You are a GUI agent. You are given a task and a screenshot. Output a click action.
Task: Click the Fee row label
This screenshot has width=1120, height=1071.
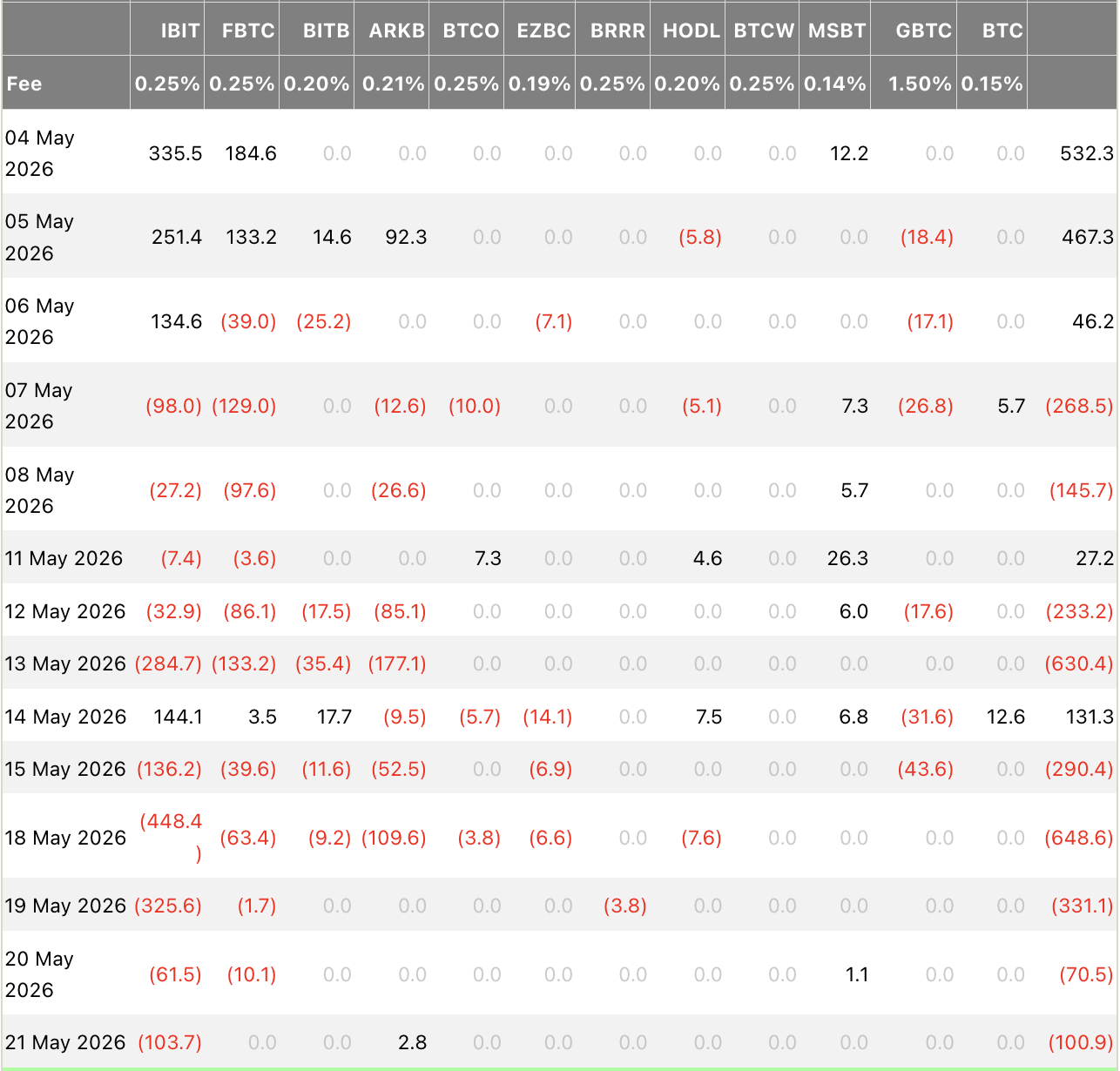24,84
